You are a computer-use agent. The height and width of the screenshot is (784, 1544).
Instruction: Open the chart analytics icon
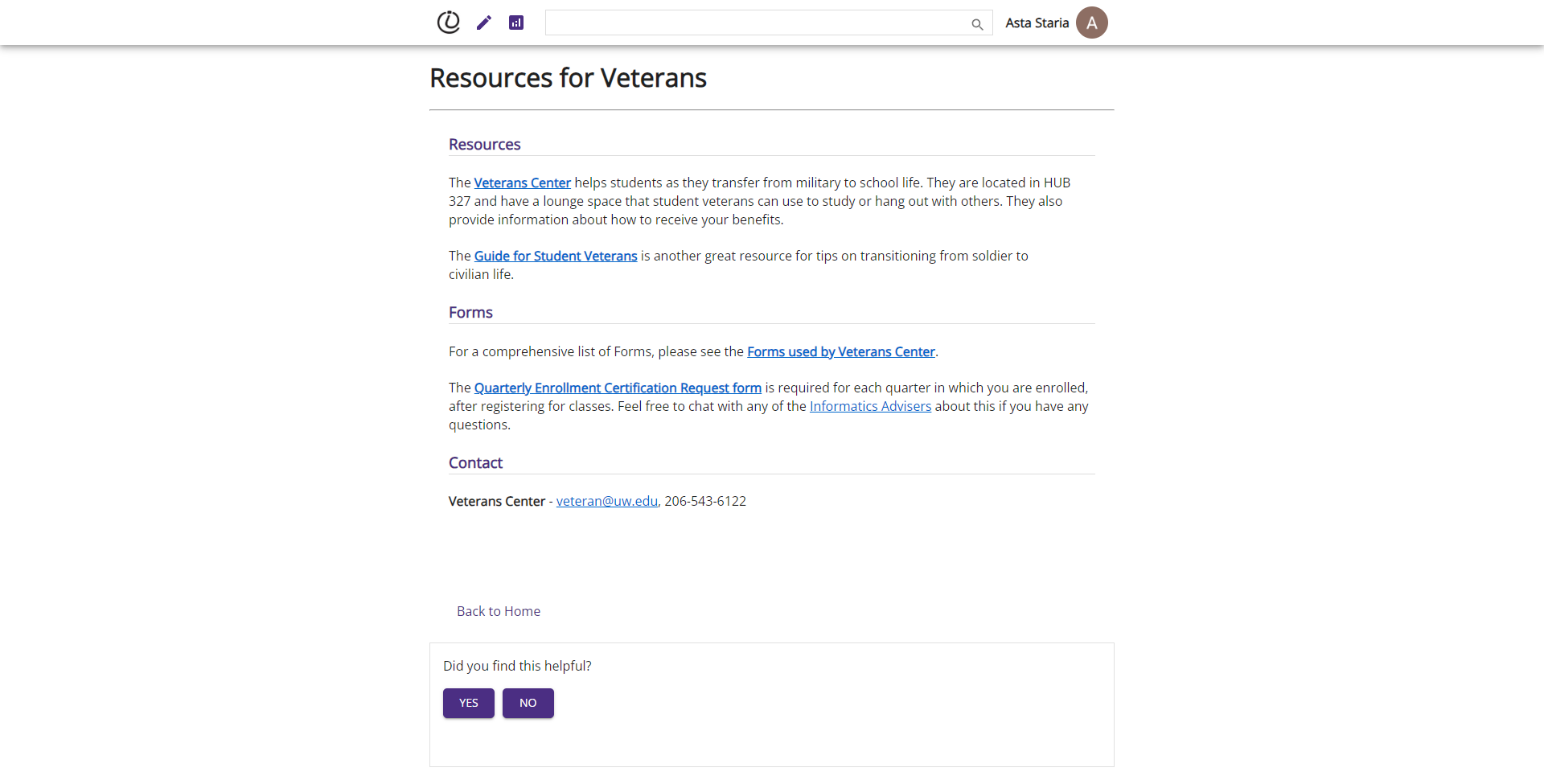tap(516, 23)
